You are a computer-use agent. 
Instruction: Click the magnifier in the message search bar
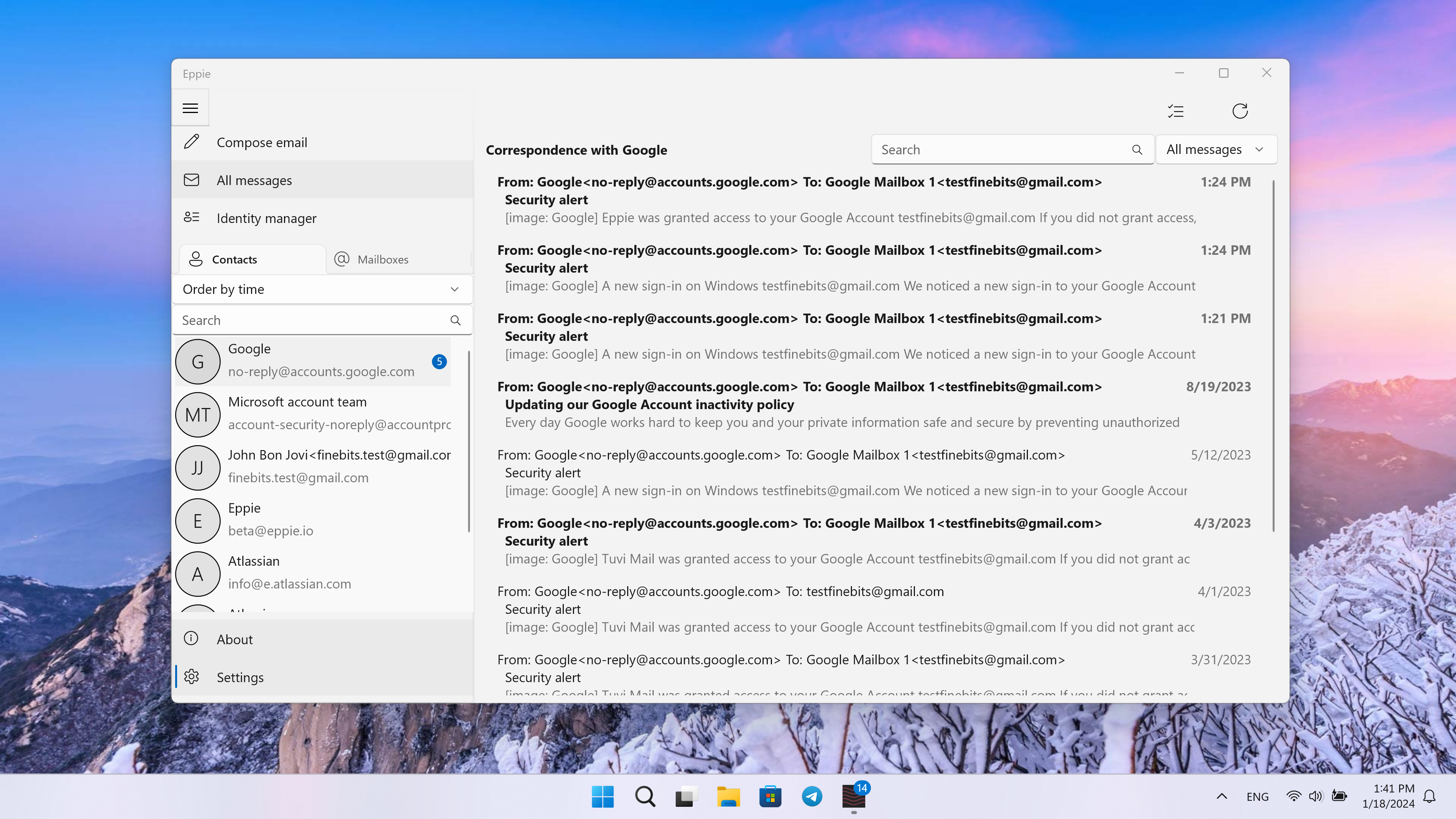tap(1137, 149)
